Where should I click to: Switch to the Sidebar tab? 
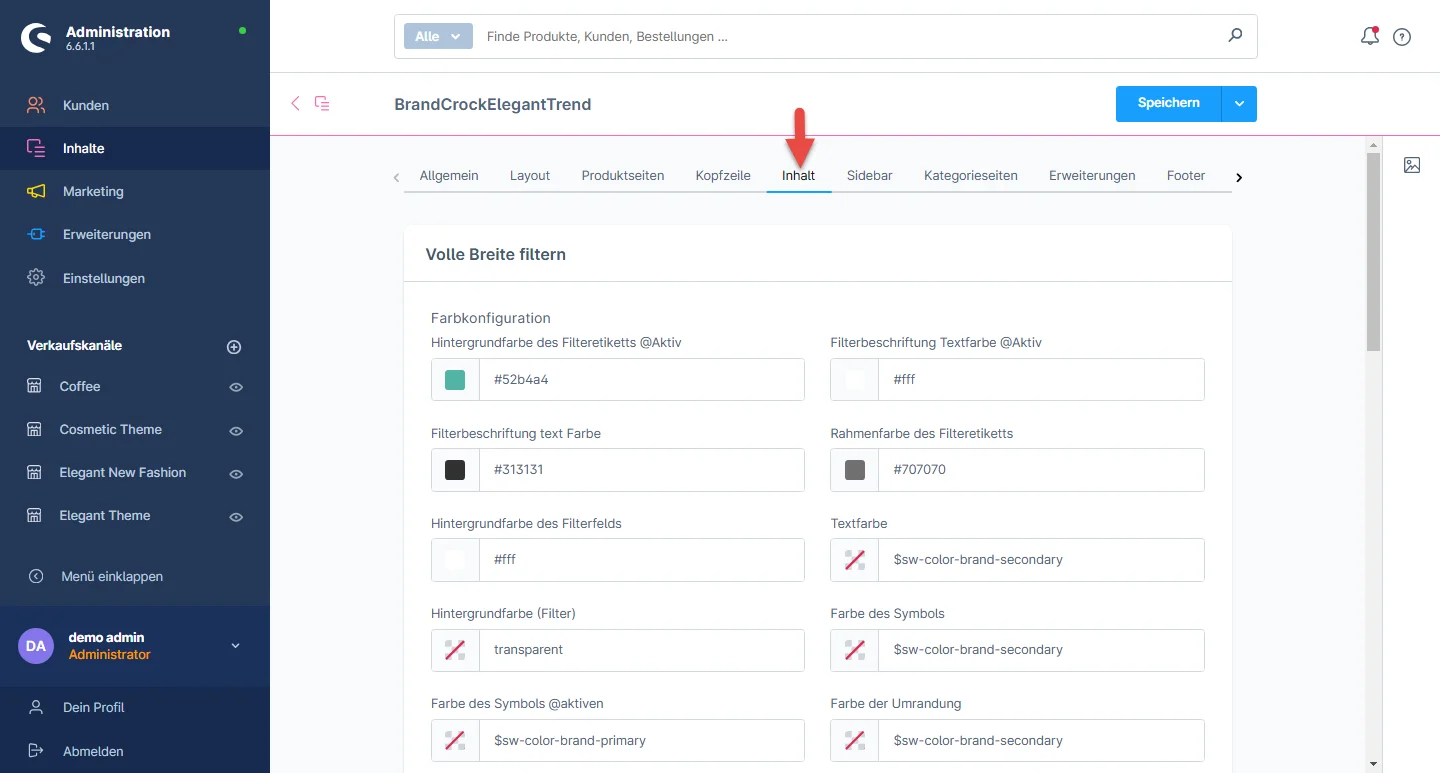pyautogui.click(x=869, y=176)
